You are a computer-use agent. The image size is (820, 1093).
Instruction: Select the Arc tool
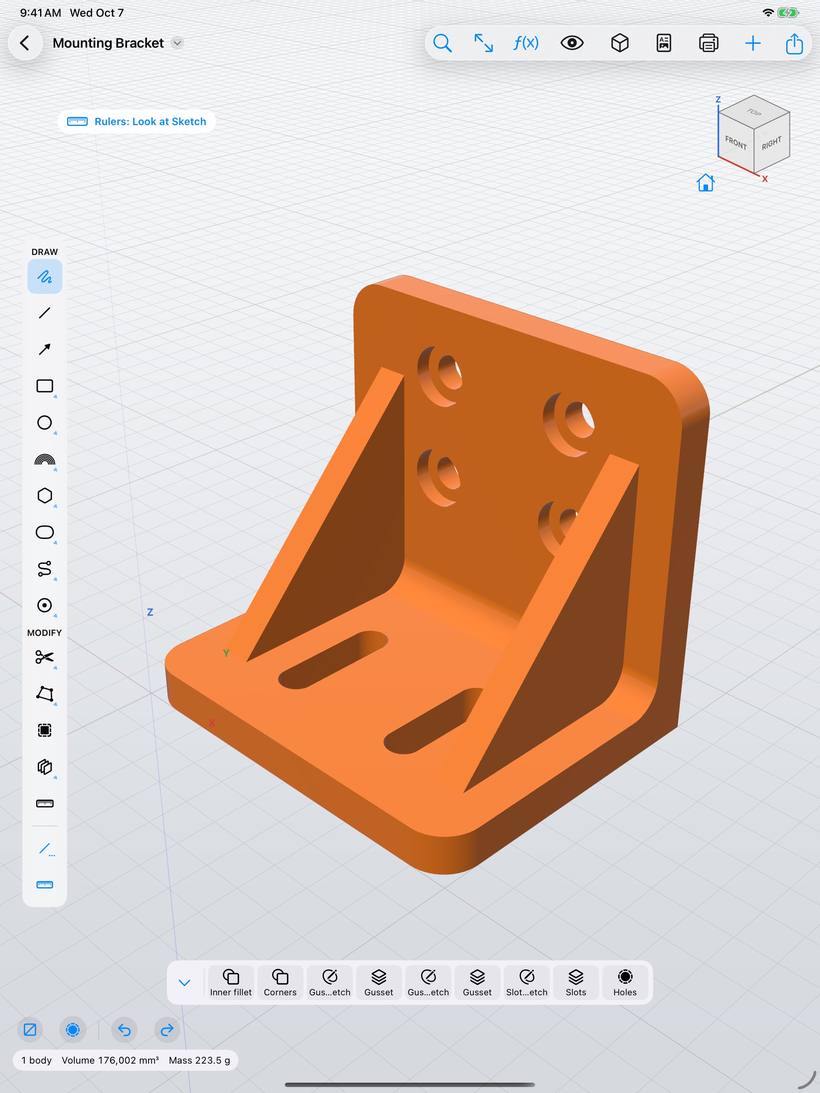(x=45, y=459)
